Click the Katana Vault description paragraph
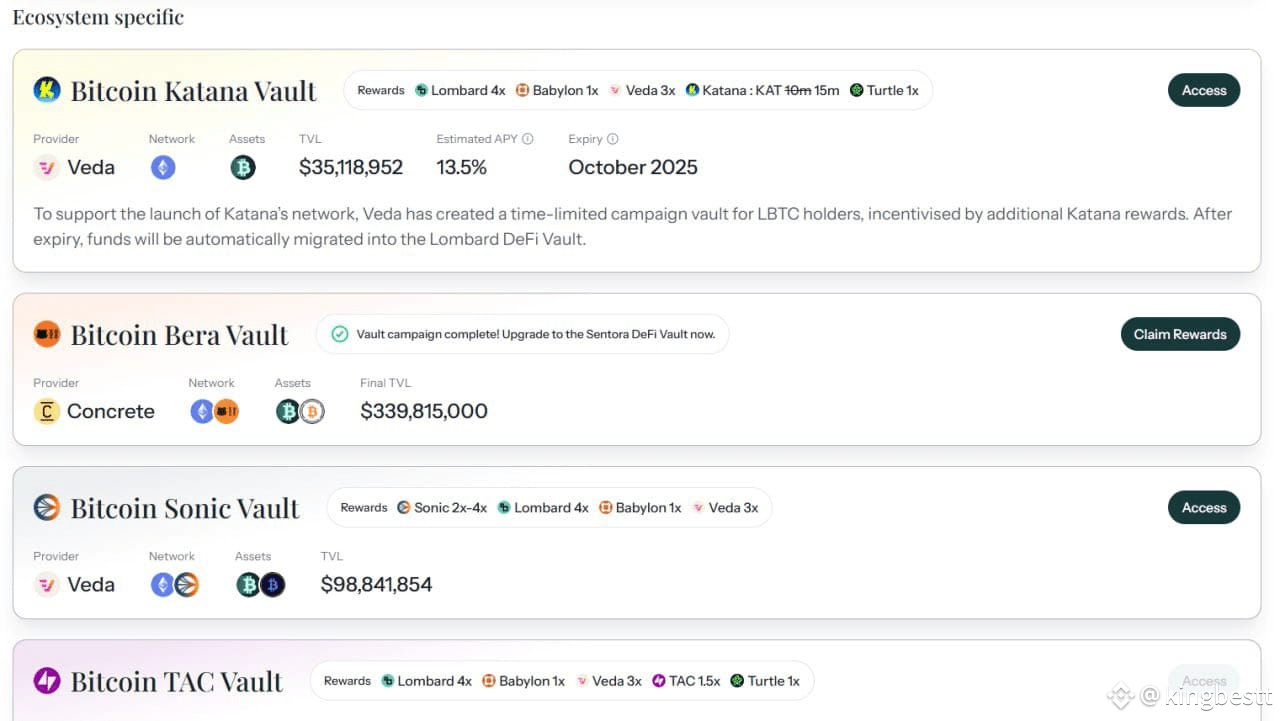 [633, 226]
